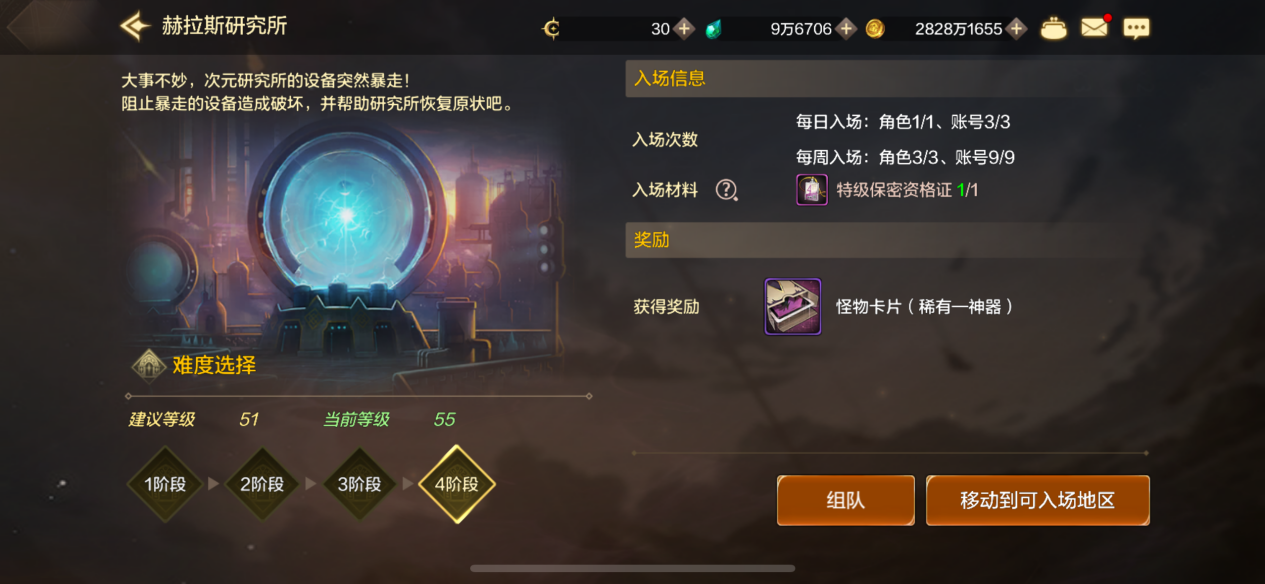Tap the 特级保密资格证 item icon
1265x584 pixels.
(x=812, y=190)
